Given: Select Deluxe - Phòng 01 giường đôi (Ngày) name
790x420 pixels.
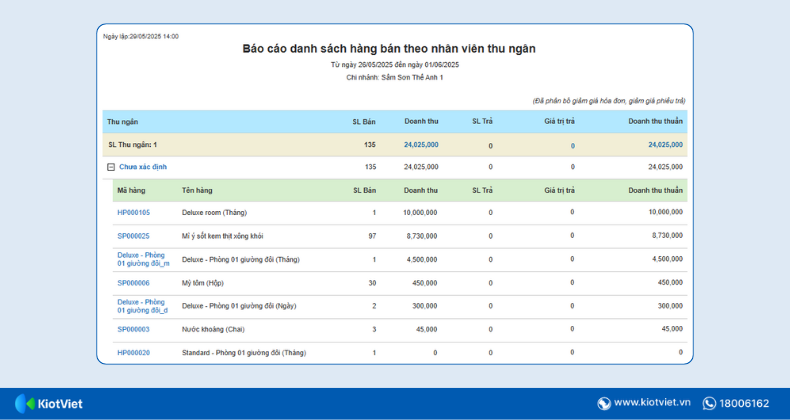Looking at the screenshot, I should coord(239,306).
